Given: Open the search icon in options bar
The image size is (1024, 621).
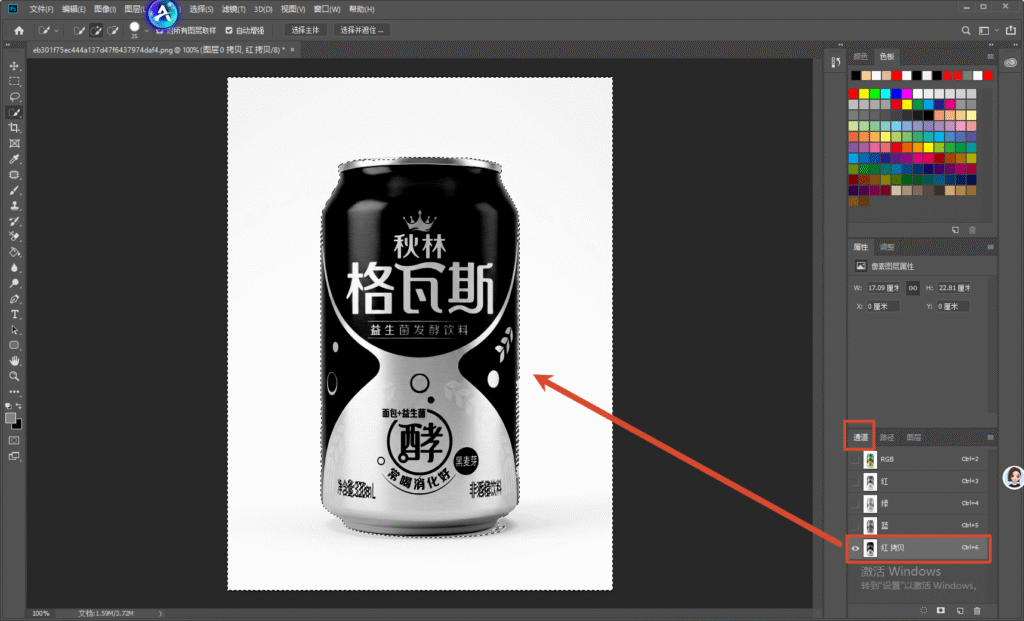Looking at the screenshot, I should click(x=966, y=30).
